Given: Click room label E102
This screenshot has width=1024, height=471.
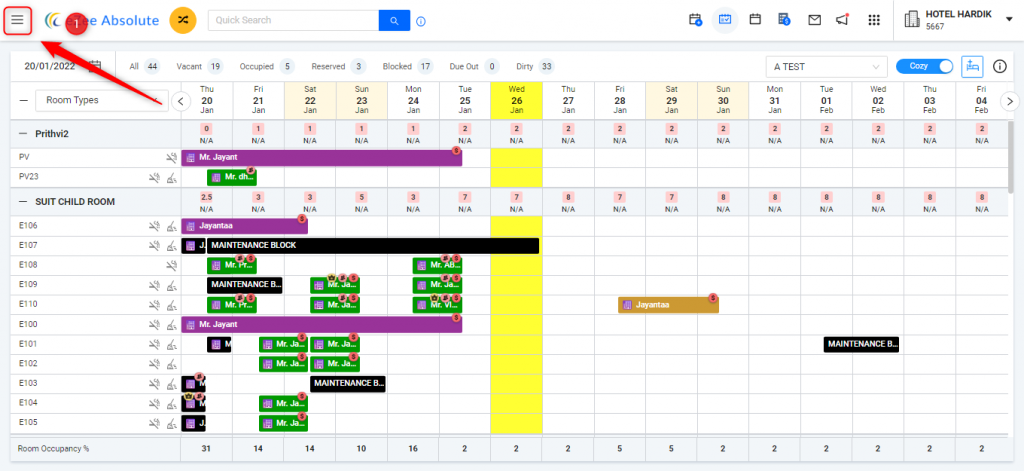Looking at the screenshot, I should click(x=28, y=363).
